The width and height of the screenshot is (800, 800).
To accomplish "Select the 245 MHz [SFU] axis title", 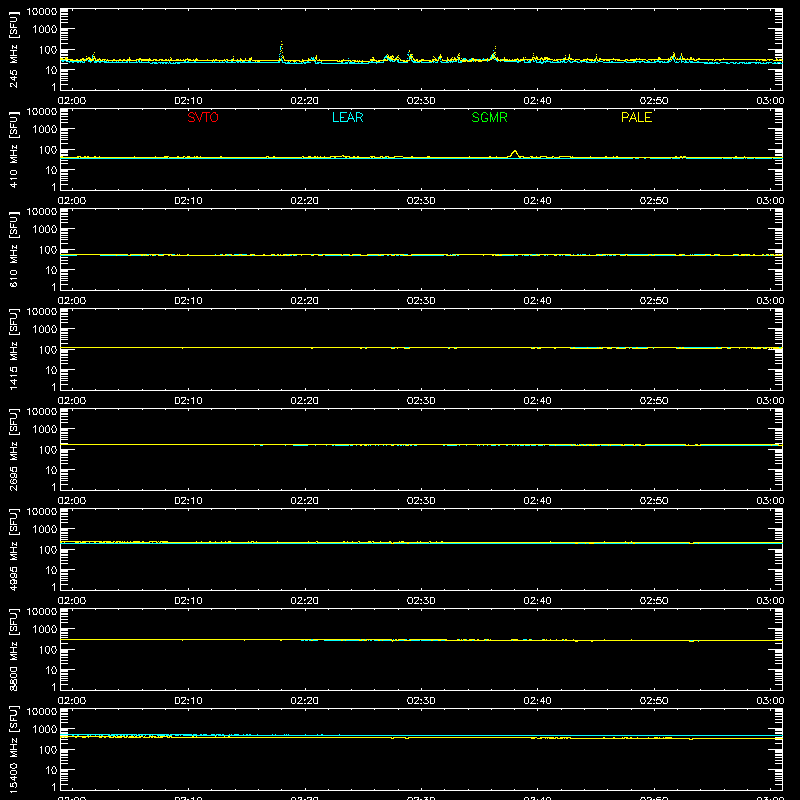I will click(13, 49).
